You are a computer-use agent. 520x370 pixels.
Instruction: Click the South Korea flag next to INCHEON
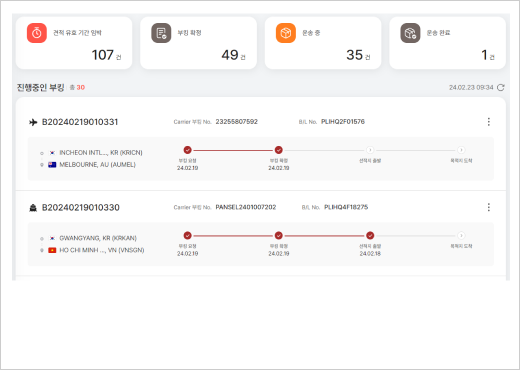pyautogui.click(x=52, y=153)
